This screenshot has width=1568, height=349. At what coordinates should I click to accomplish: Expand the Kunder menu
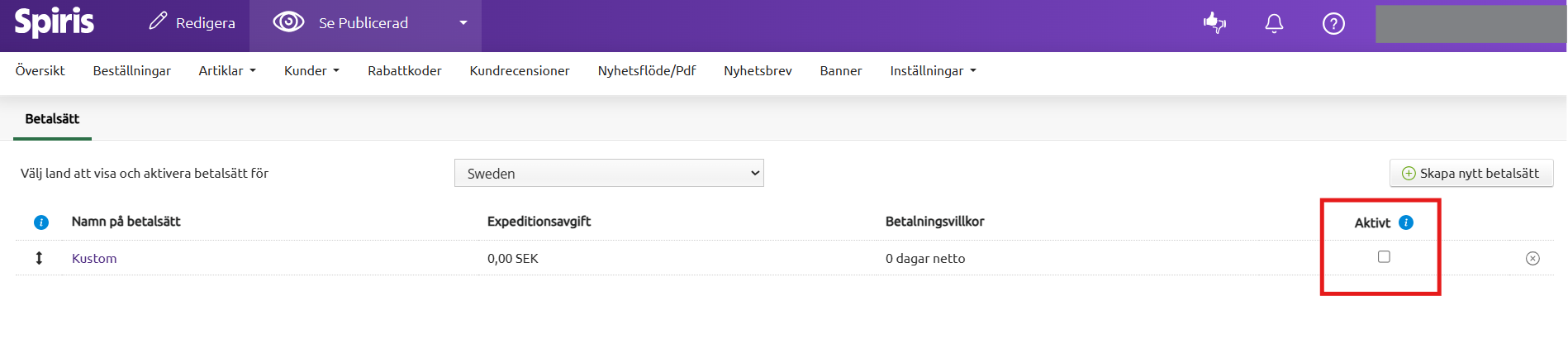(311, 71)
